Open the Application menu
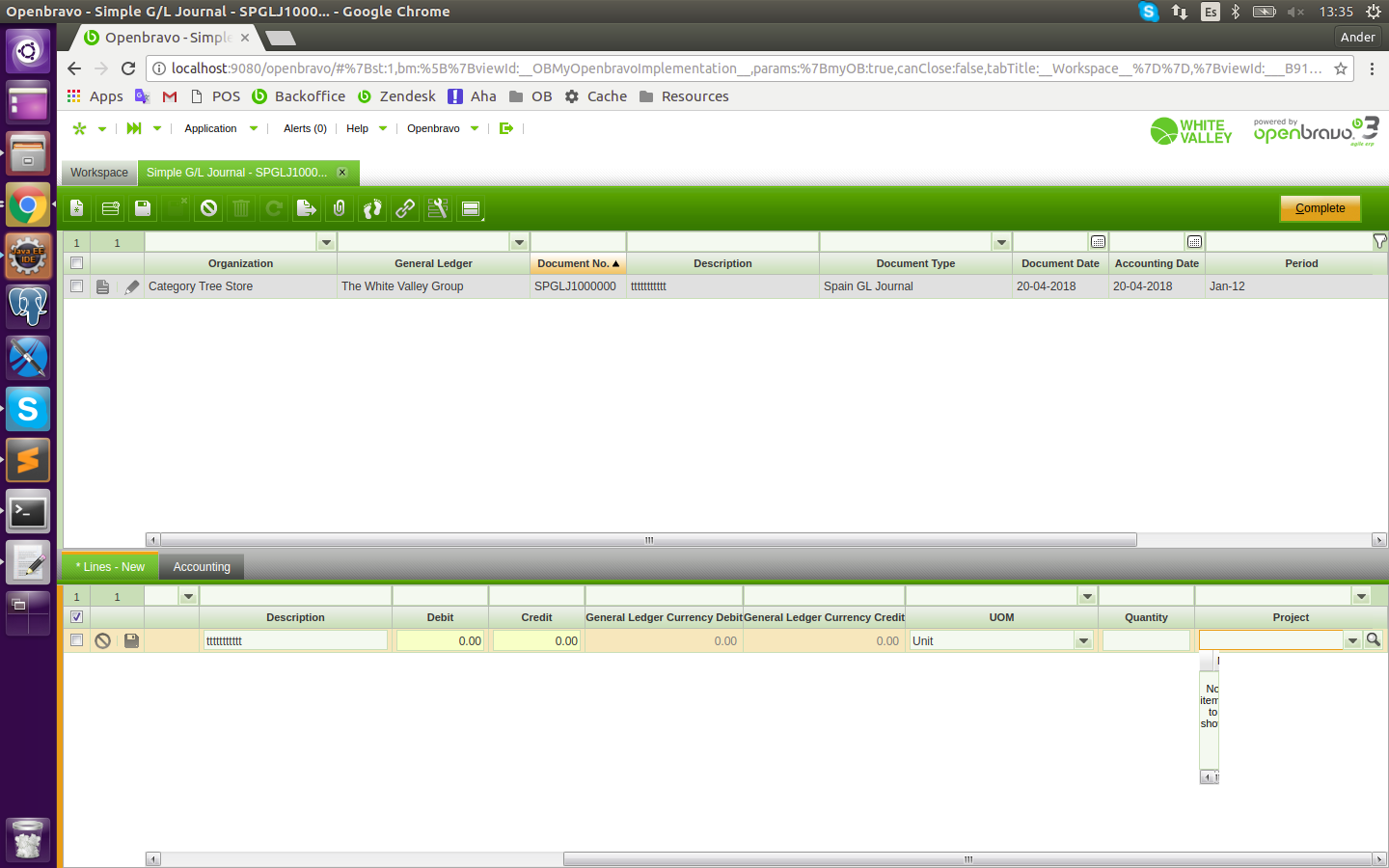 210,128
